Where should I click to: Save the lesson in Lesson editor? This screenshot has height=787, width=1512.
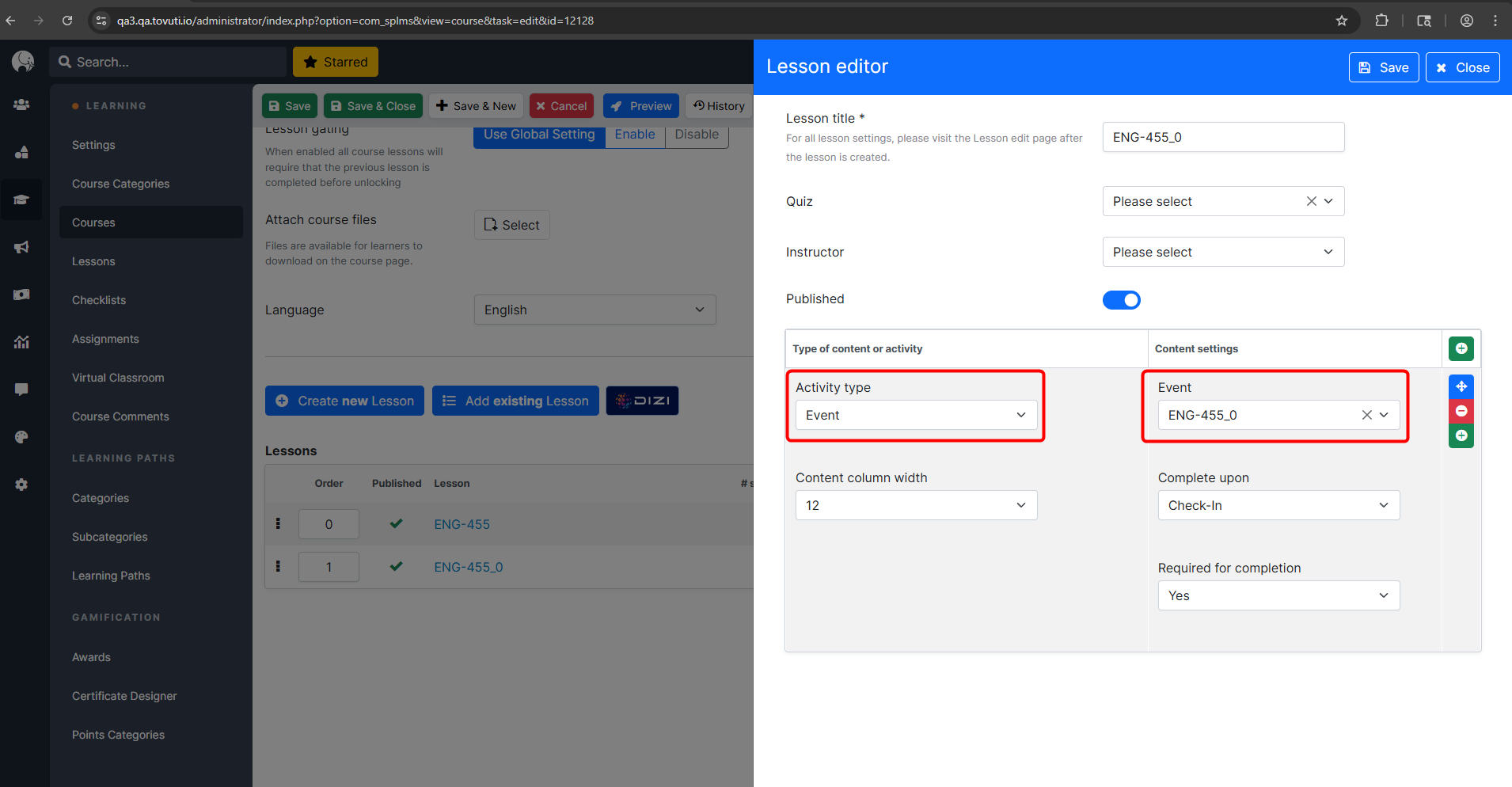(x=1383, y=67)
